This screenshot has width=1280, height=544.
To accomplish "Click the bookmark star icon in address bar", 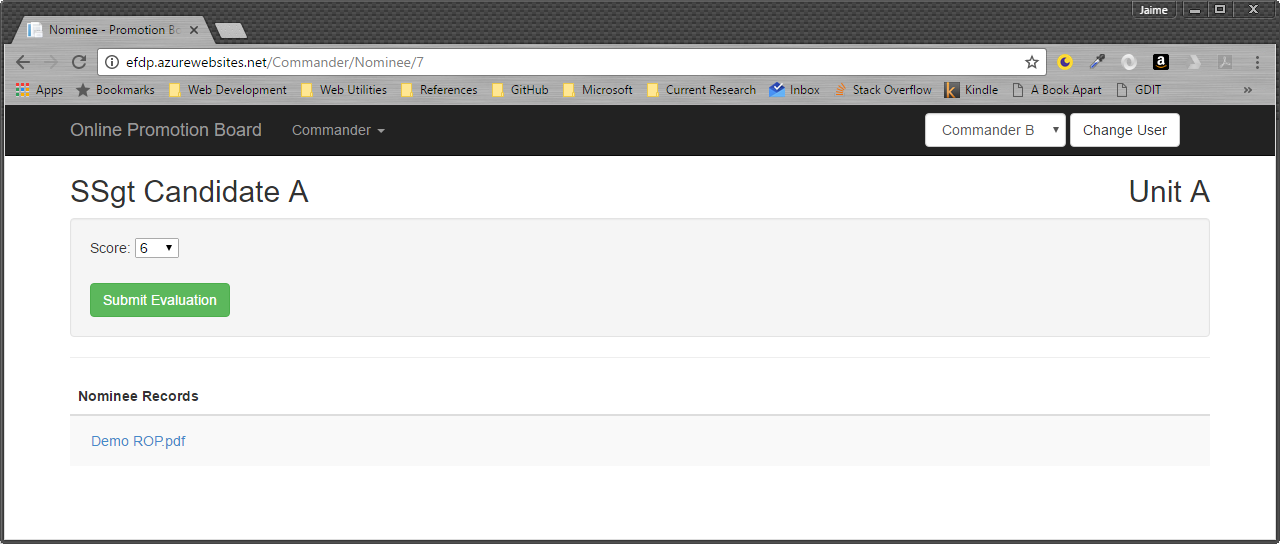I will tap(1031, 62).
